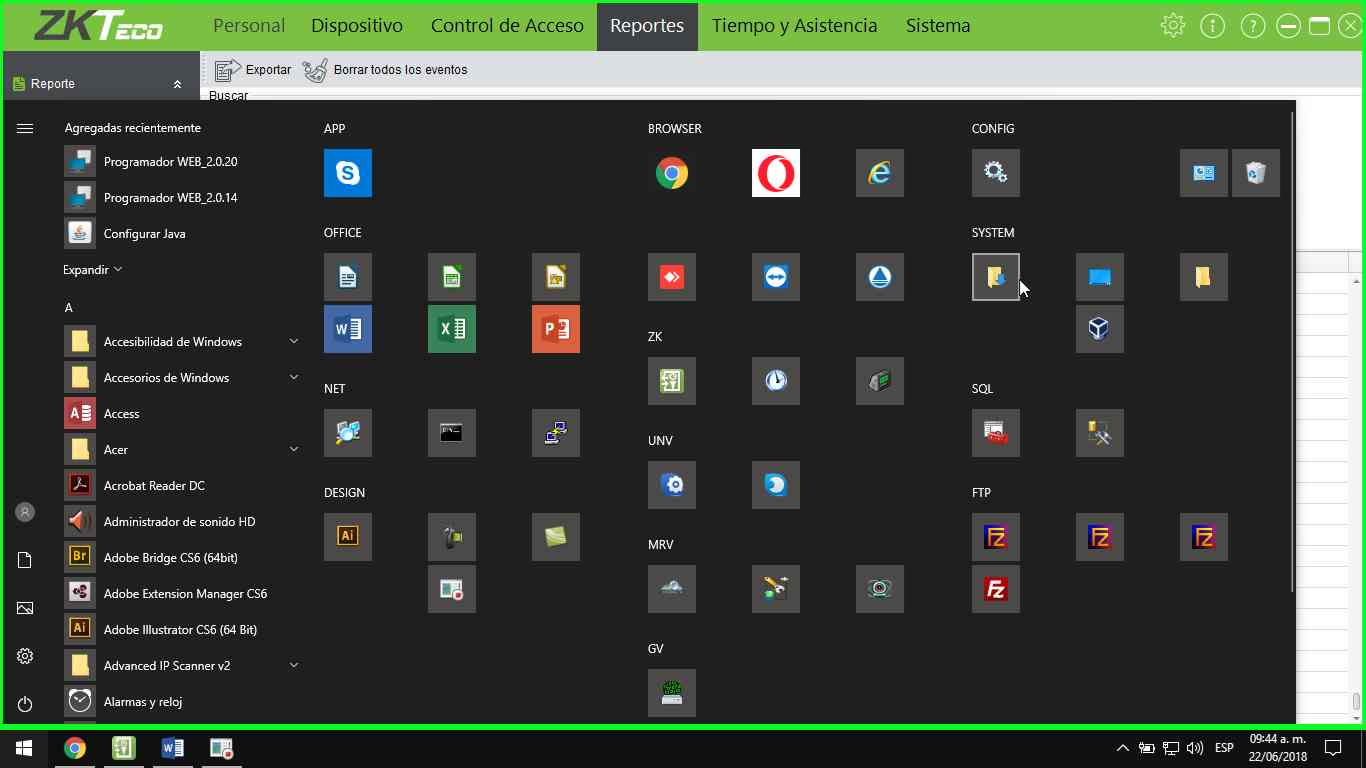Viewport: 1366px width, 768px height.
Task: Open the Personal menu in ZKTeco
Action: 249,26
